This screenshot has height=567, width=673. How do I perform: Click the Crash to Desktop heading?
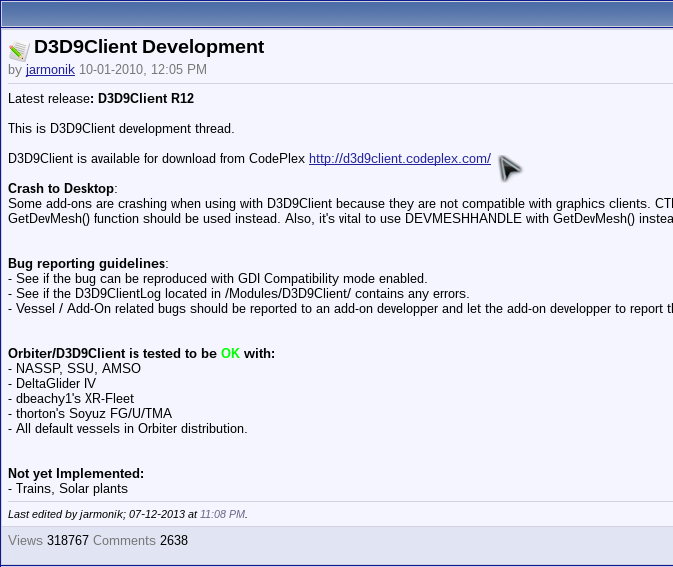(x=61, y=188)
